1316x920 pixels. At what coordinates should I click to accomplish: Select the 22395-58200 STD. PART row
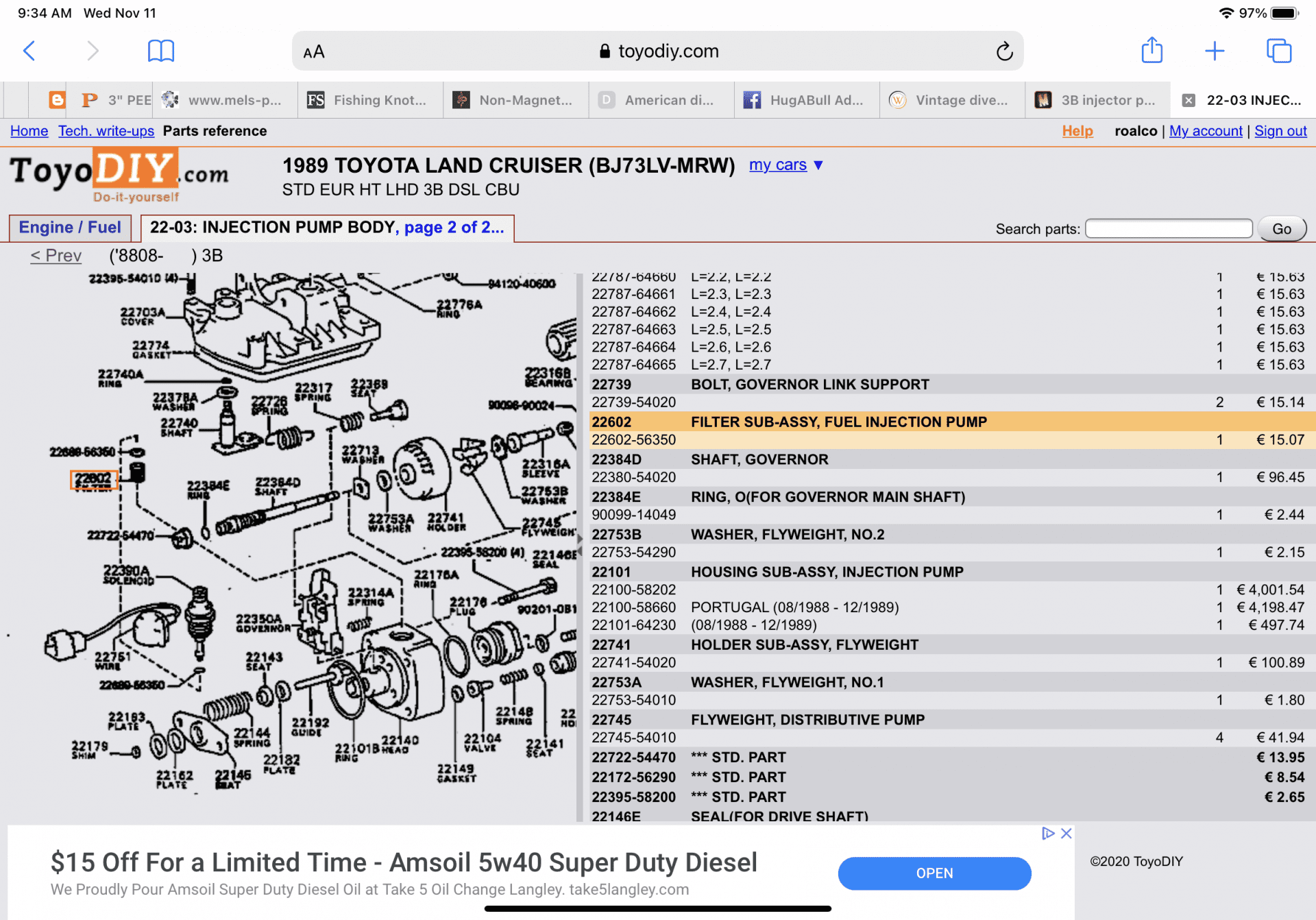pos(953,797)
